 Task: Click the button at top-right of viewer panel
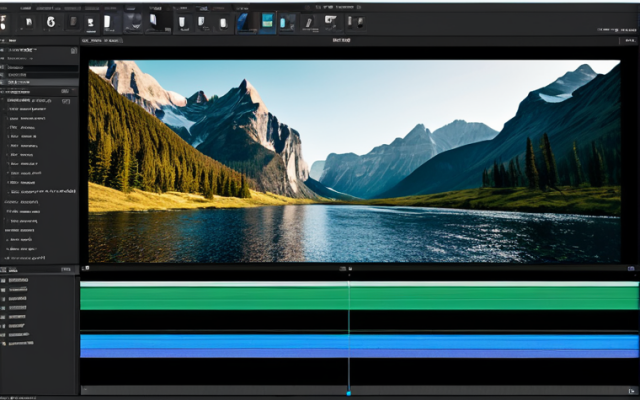(x=629, y=40)
